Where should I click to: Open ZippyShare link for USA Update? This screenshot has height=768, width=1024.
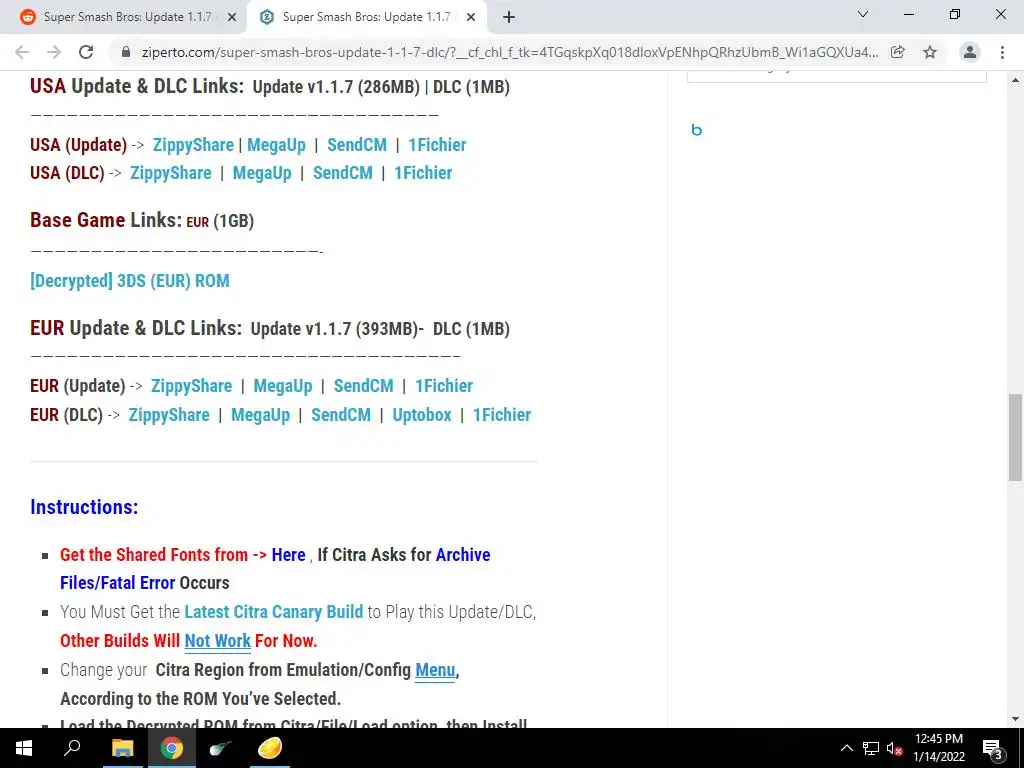193,145
